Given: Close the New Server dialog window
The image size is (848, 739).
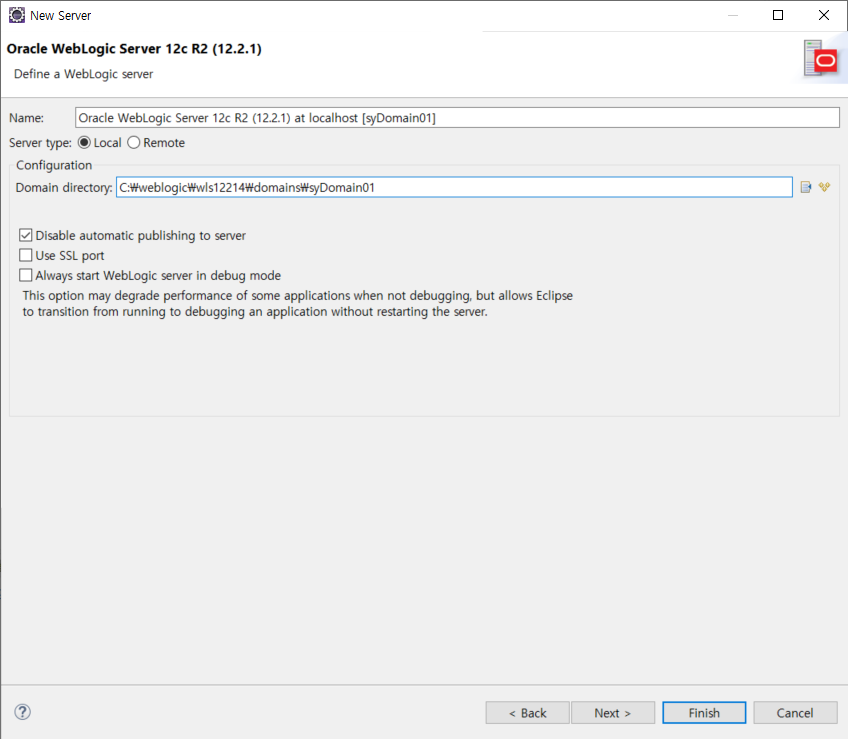Looking at the screenshot, I should click(824, 15).
